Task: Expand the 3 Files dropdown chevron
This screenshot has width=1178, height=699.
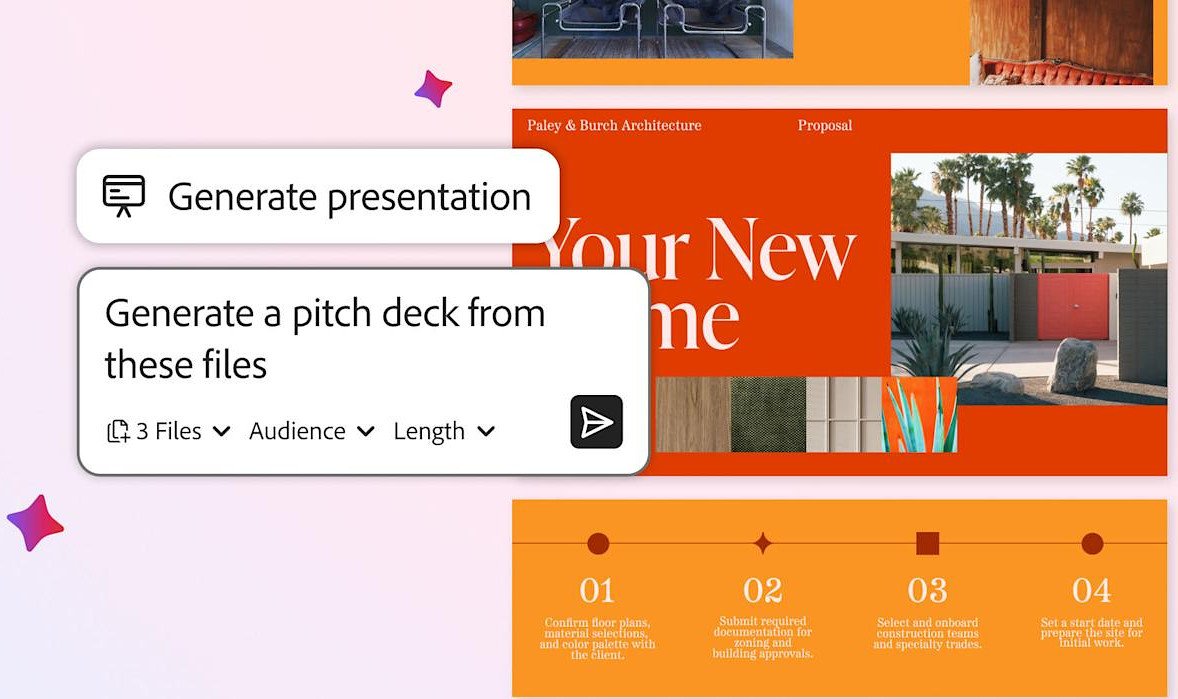Action: (x=222, y=431)
